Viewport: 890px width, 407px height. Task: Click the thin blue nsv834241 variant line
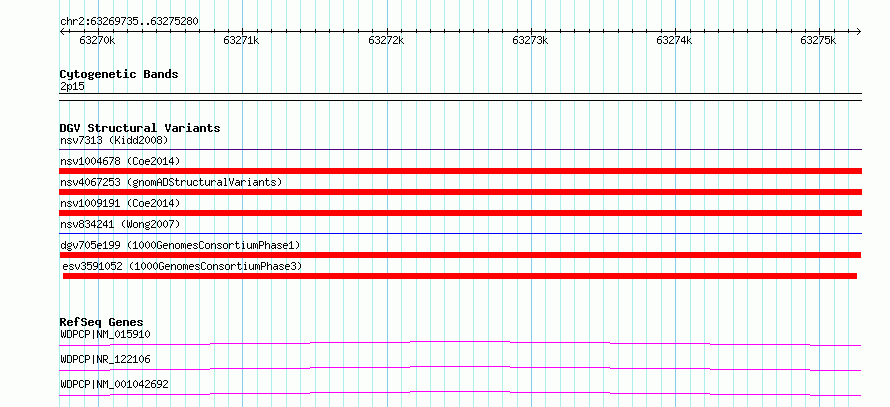(460, 233)
